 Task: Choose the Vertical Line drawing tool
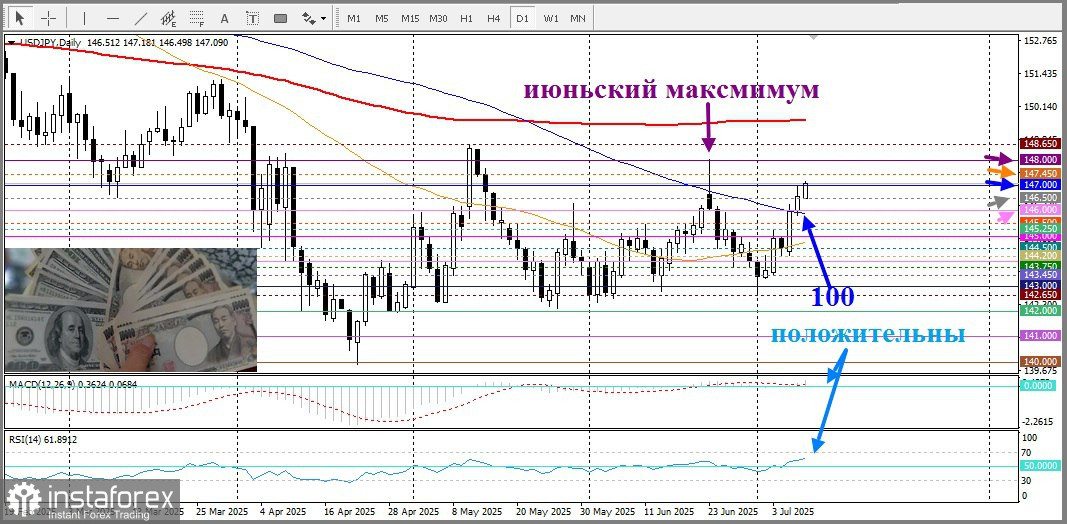[x=84, y=18]
